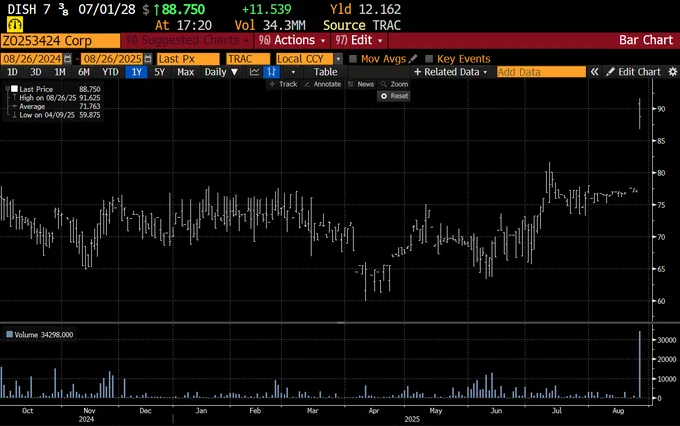The width and height of the screenshot is (680, 426).
Task: Select the 1Y range tab
Action: pyautogui.click(x=137, y=72)
